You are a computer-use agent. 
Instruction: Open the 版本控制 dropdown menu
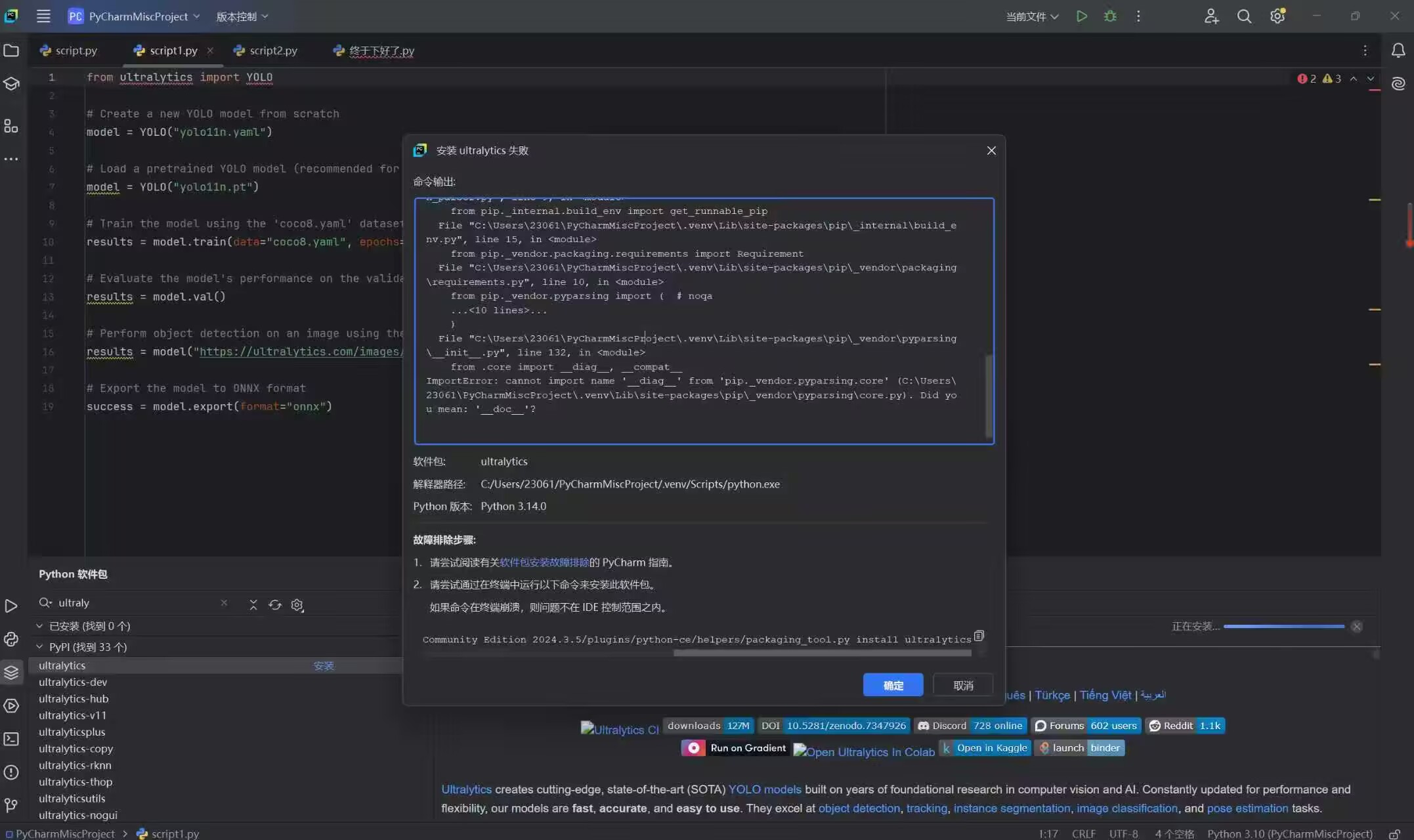(242, 16)
